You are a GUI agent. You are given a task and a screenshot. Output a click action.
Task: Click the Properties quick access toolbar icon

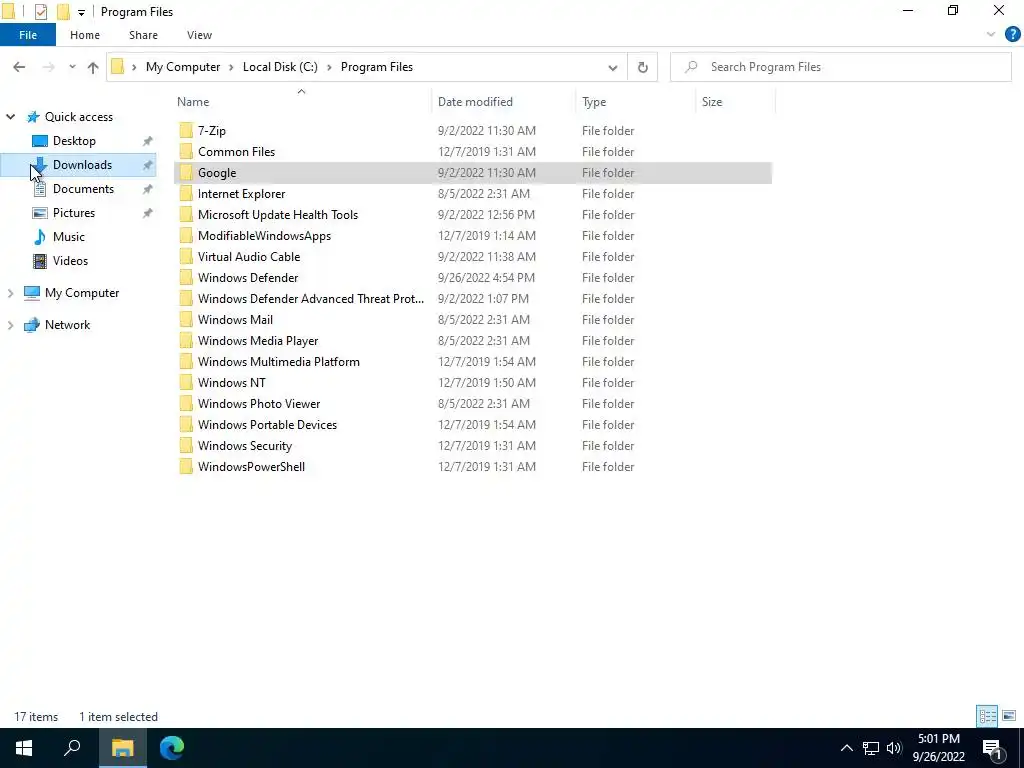coord(40,12)
